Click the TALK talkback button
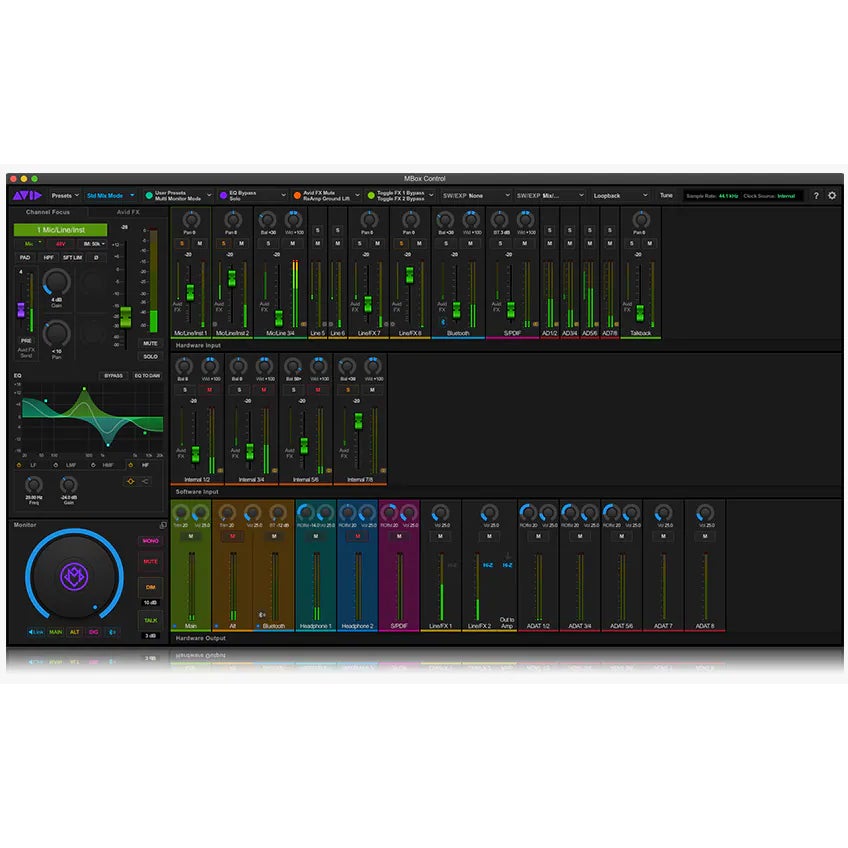848x848 pixels. [x=150, y=620]
